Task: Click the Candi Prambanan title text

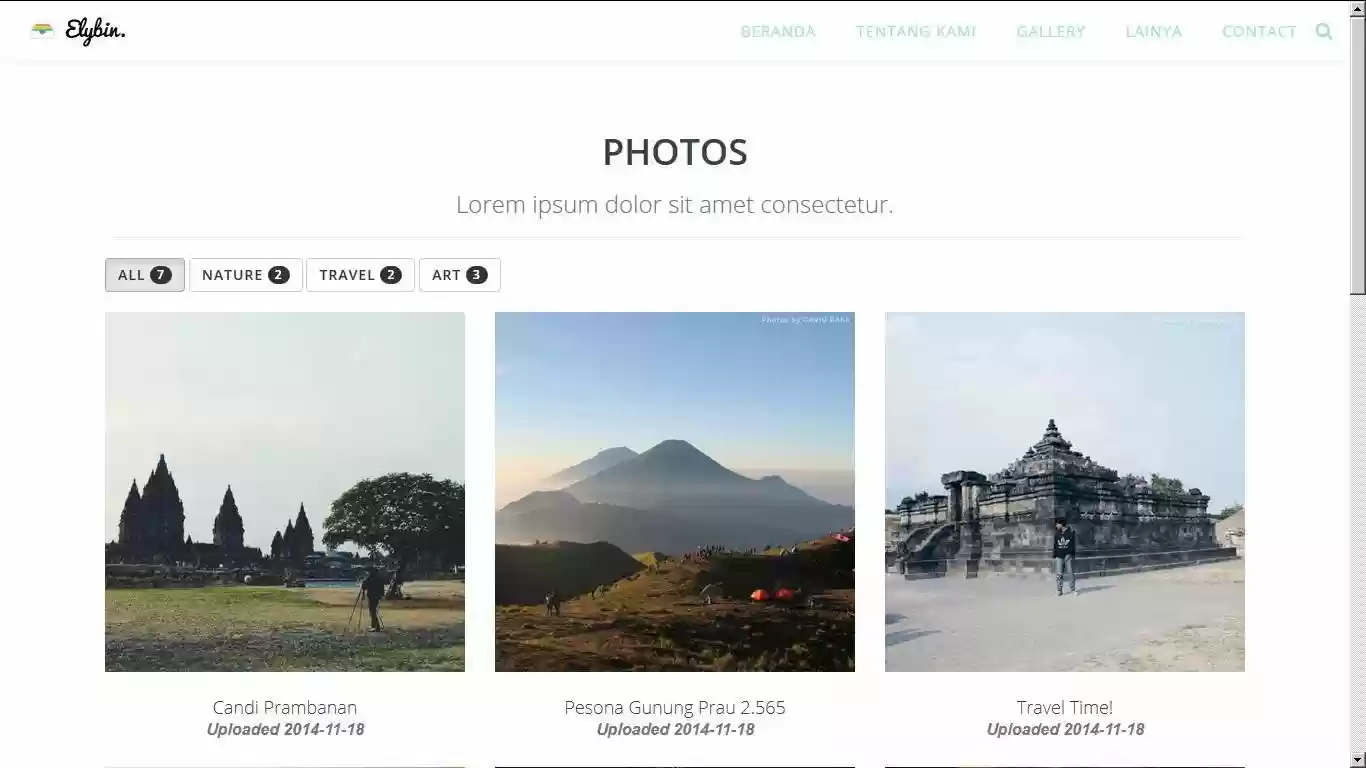Action: (x=285, y=707)
